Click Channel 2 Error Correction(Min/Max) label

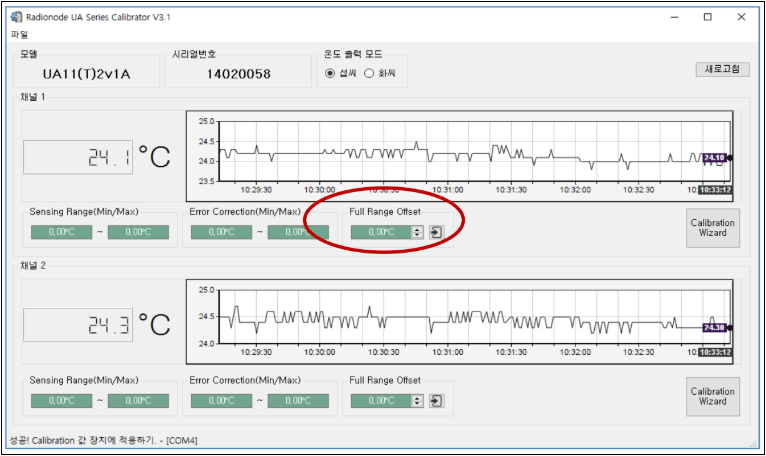tap(245, 381)
